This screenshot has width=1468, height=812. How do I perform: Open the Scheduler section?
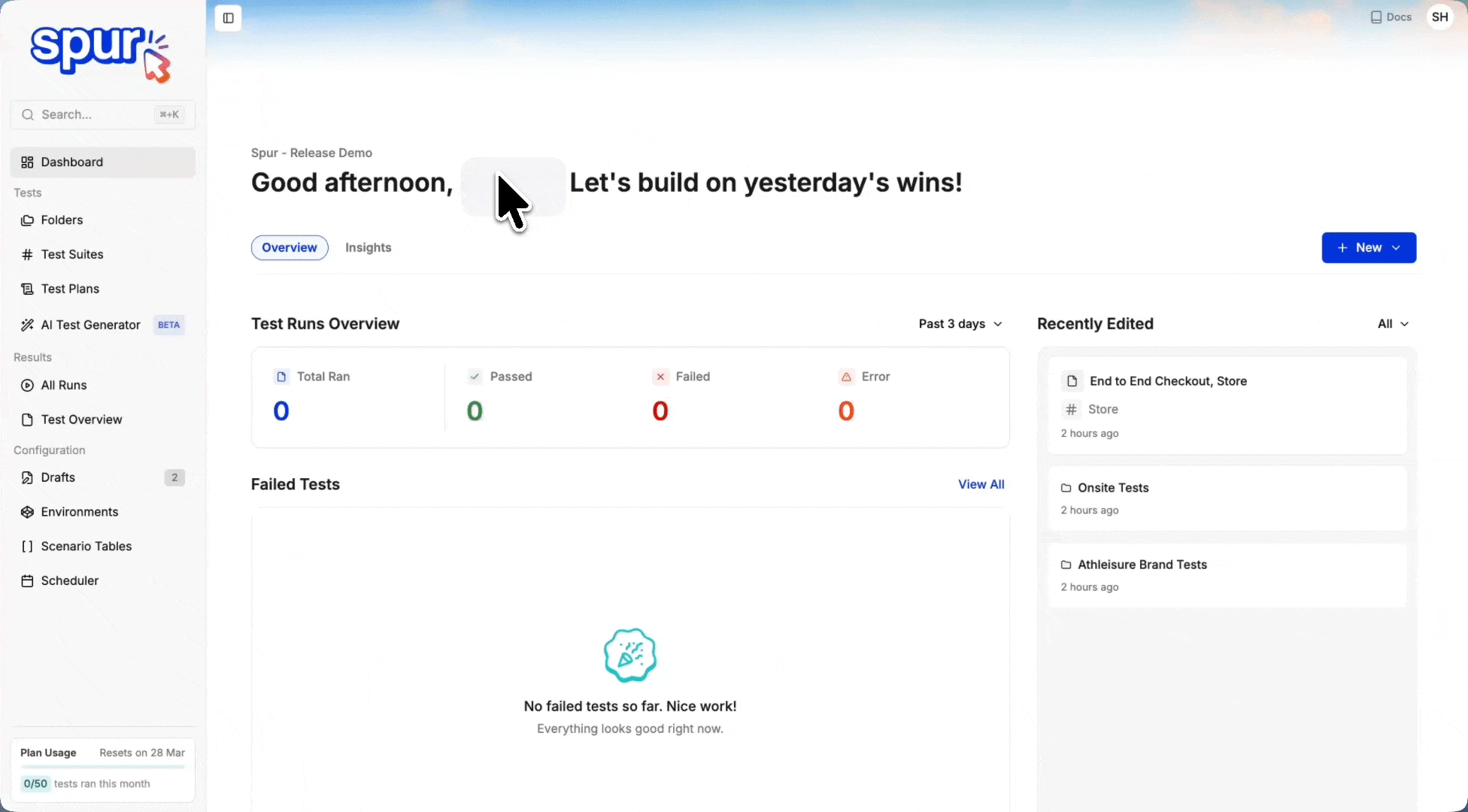pos(69,580)
